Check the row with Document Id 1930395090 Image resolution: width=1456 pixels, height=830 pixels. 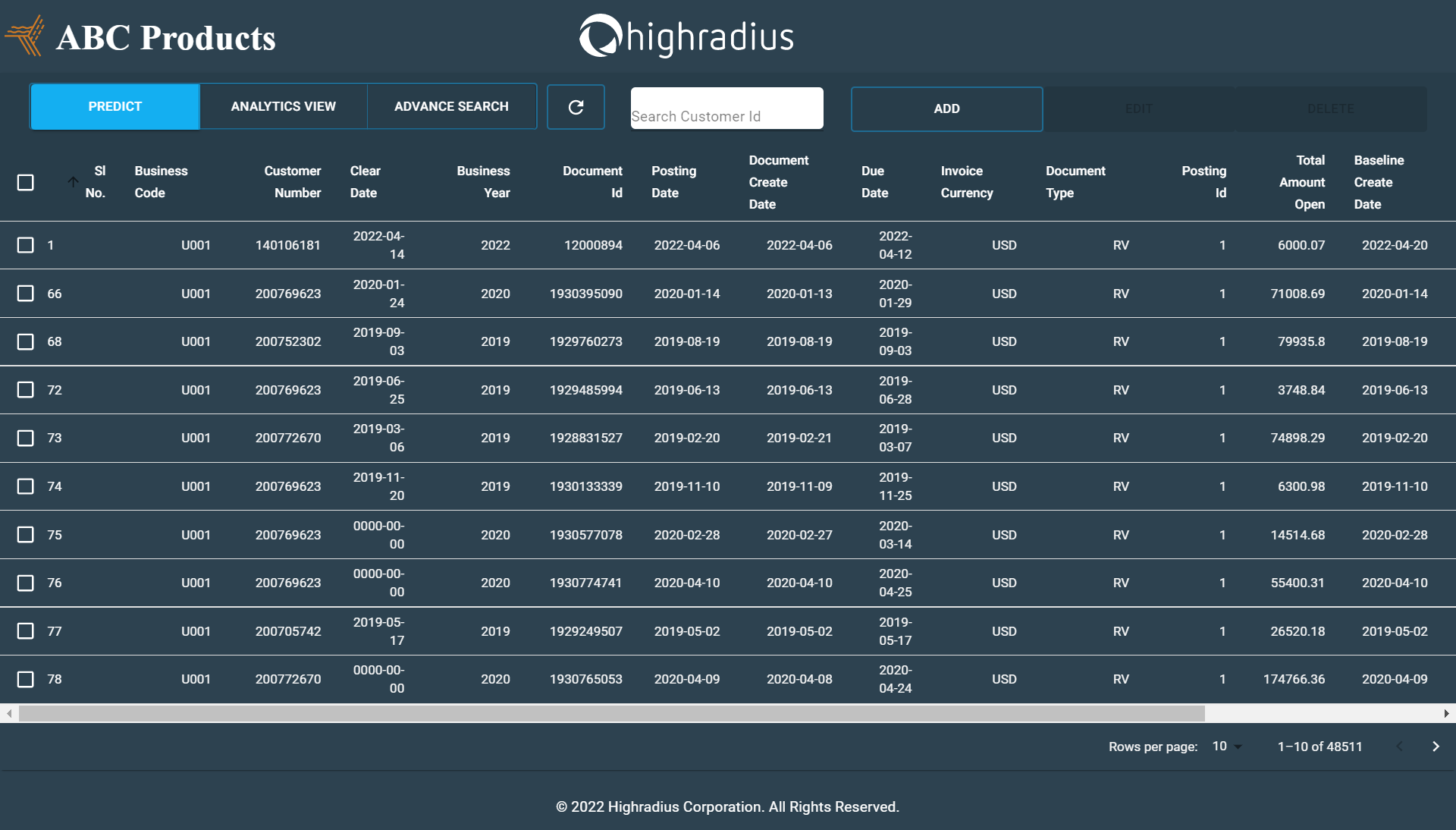point(25,294)
